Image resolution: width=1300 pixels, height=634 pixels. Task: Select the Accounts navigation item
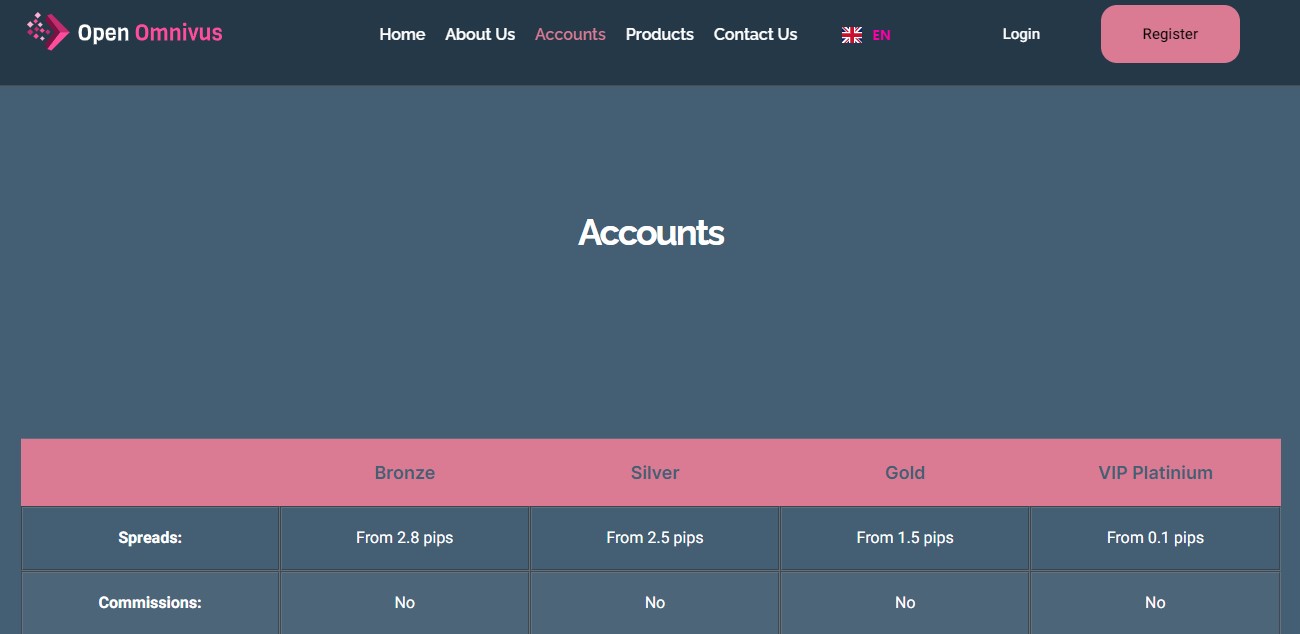[570, 34]
